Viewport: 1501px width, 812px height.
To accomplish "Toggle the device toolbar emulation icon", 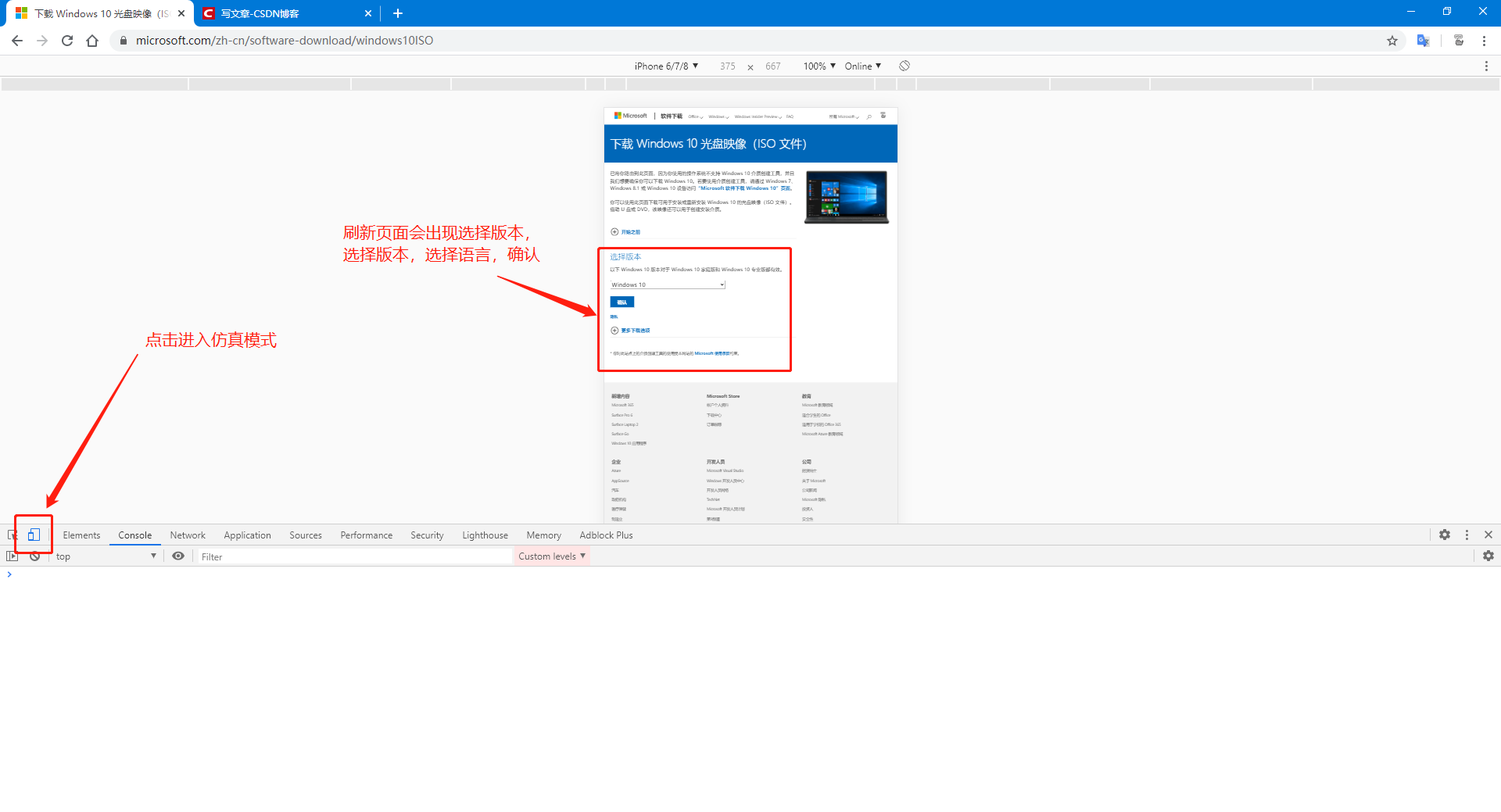I will (34, 535).
